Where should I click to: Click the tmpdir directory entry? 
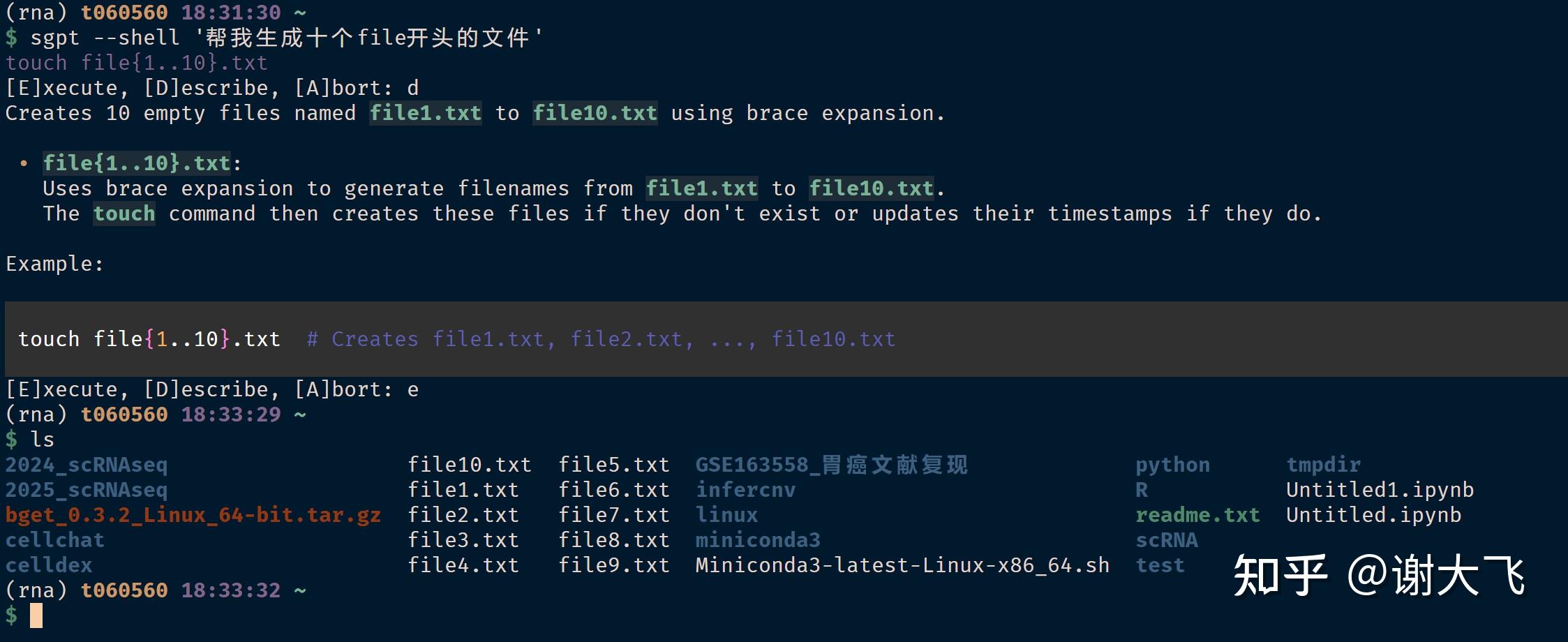(1323, 465)
